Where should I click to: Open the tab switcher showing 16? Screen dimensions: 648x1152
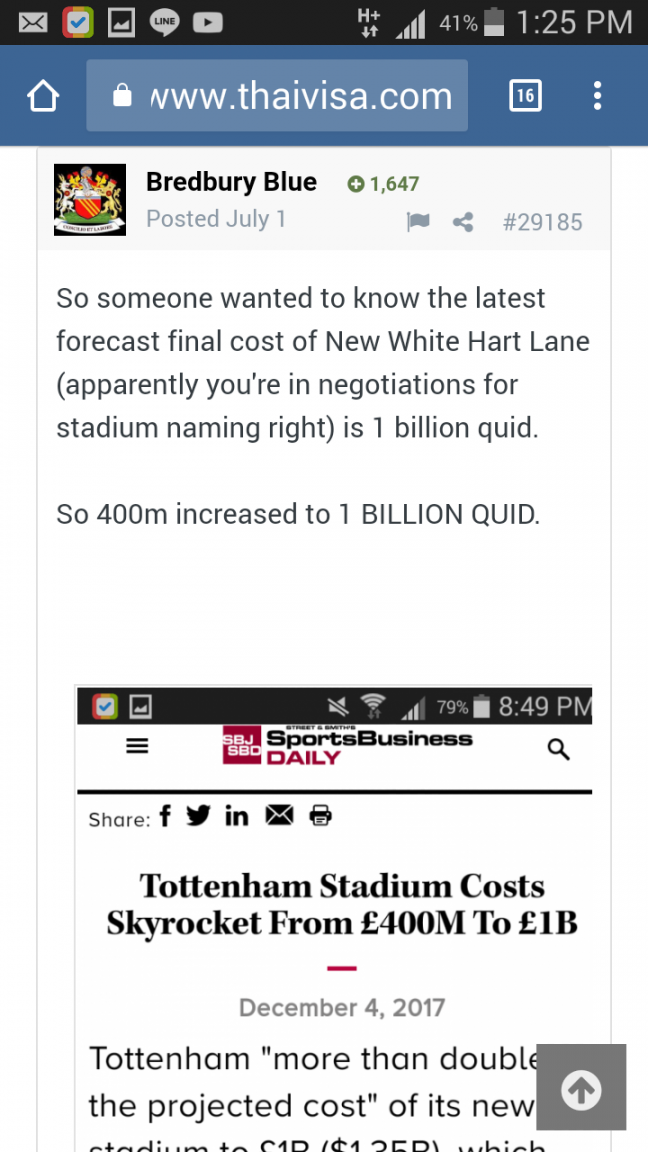pyautogui.click(x=525, y=96)
